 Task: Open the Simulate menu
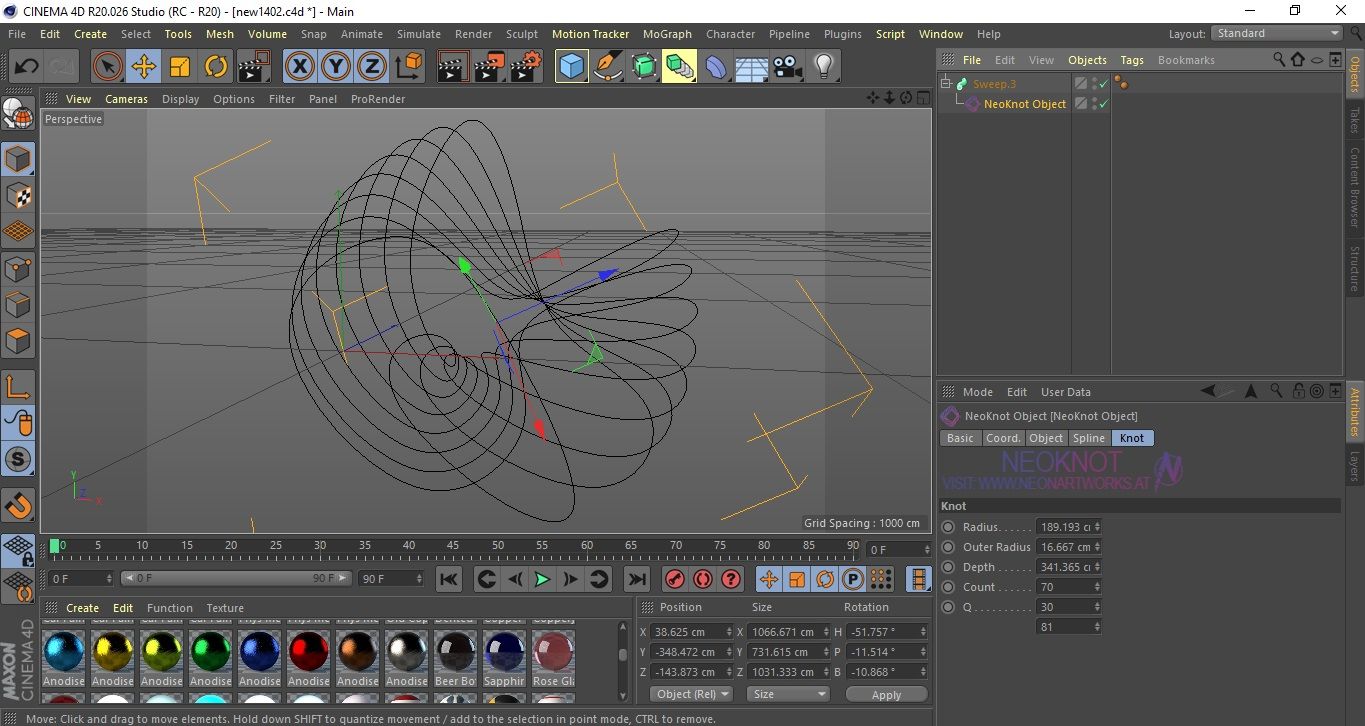[x=418, y=34]
